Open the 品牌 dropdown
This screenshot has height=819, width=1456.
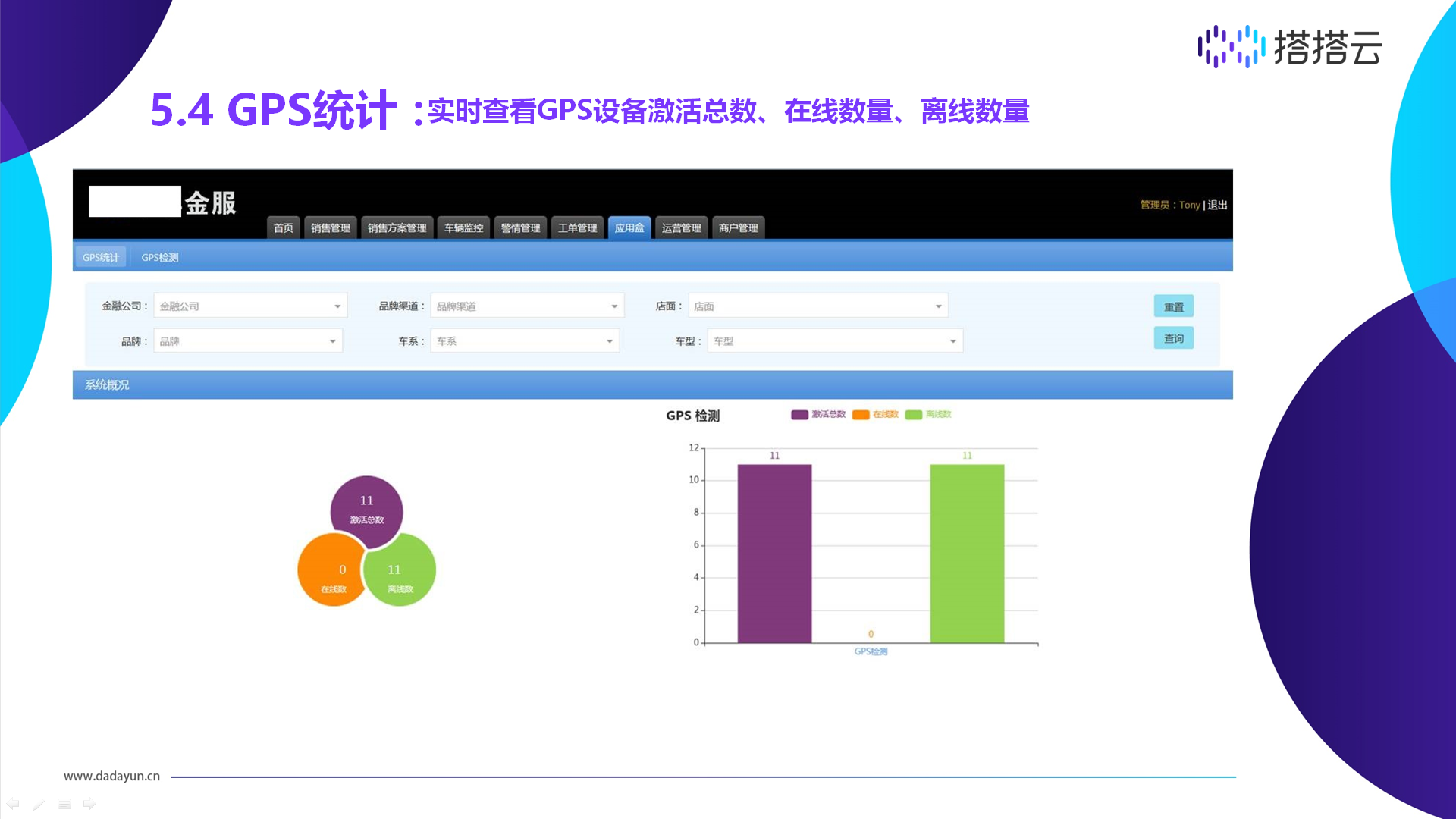coord(248,340)
